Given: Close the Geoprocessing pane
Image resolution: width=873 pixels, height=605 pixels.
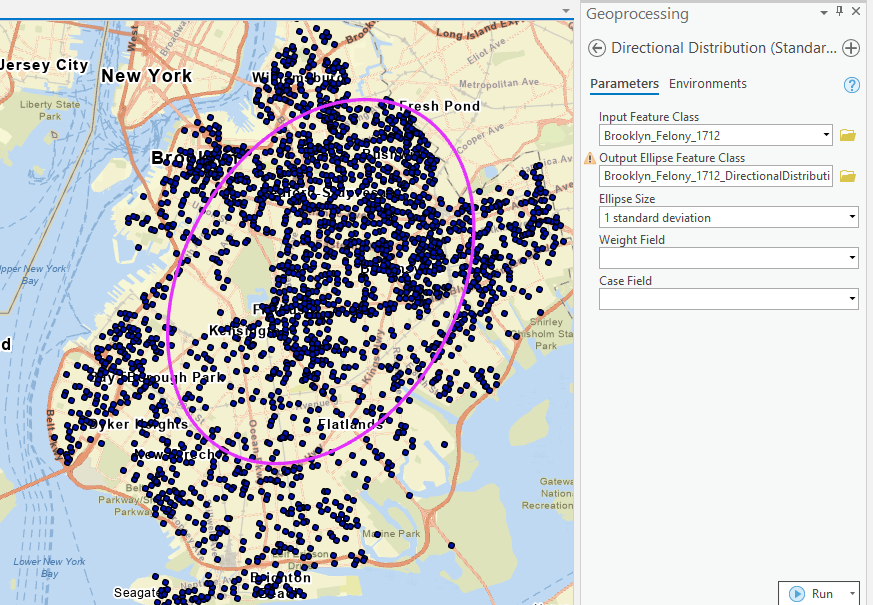Looking at the screenshot, I should point(856,12).
